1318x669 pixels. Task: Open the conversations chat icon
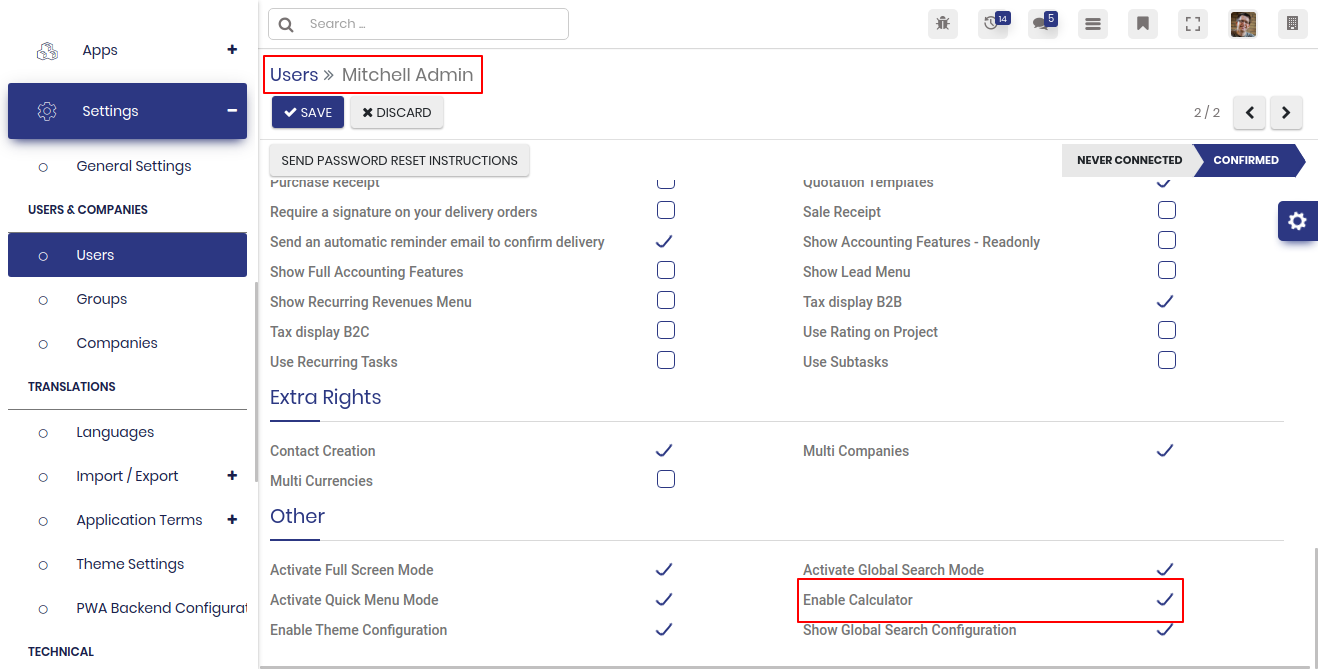1043,24
